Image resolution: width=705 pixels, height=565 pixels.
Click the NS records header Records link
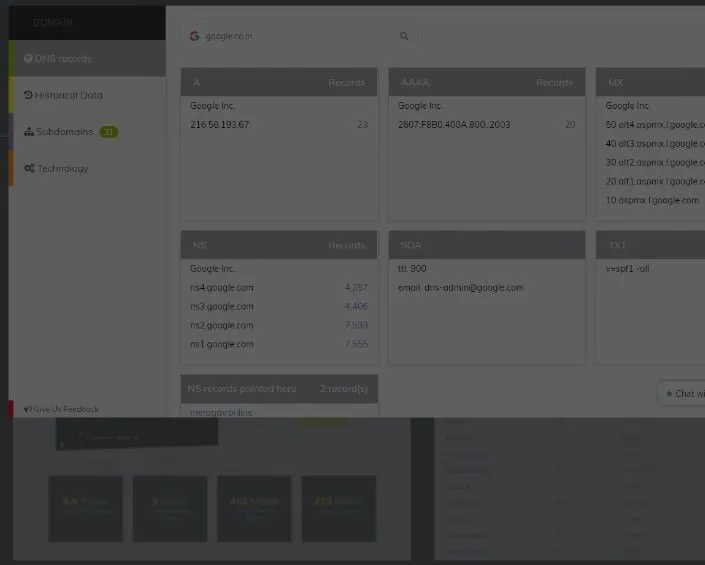[x=347, y=245]
